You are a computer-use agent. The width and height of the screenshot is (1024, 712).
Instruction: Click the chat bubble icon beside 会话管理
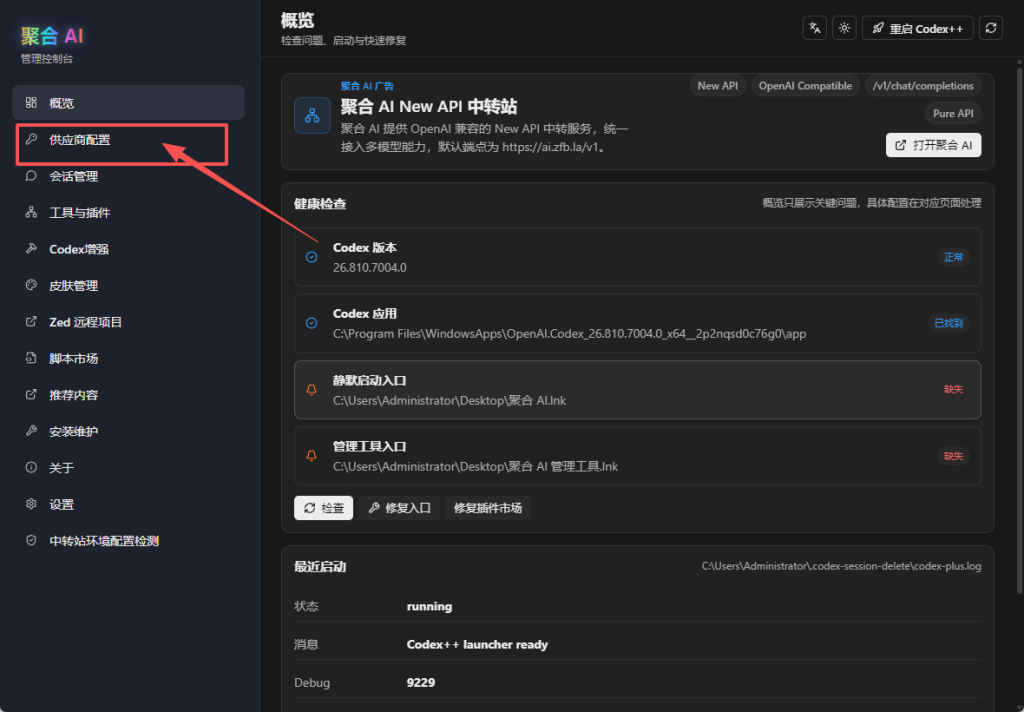pyautogui.click(x=31, y=176)
